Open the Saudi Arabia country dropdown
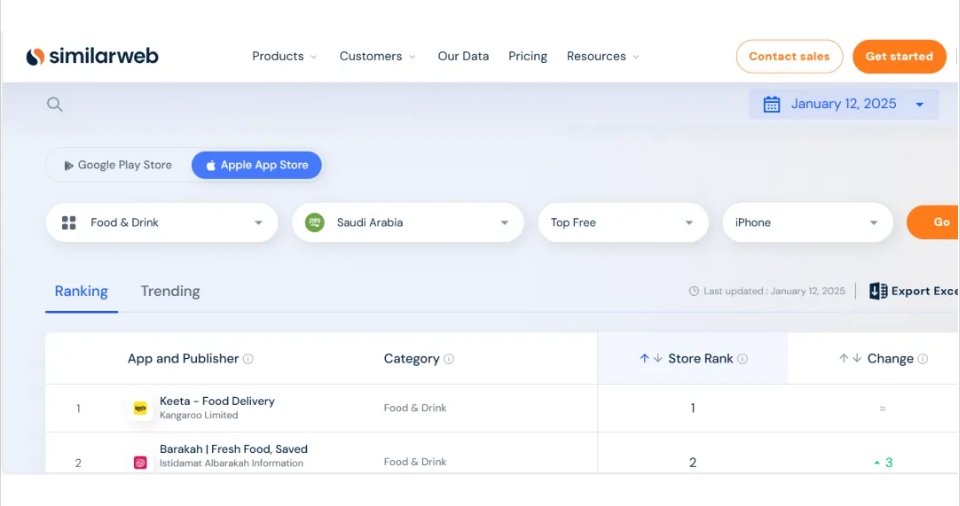The width and height of the screenshot is (960, 506). [x=408, y=222]
